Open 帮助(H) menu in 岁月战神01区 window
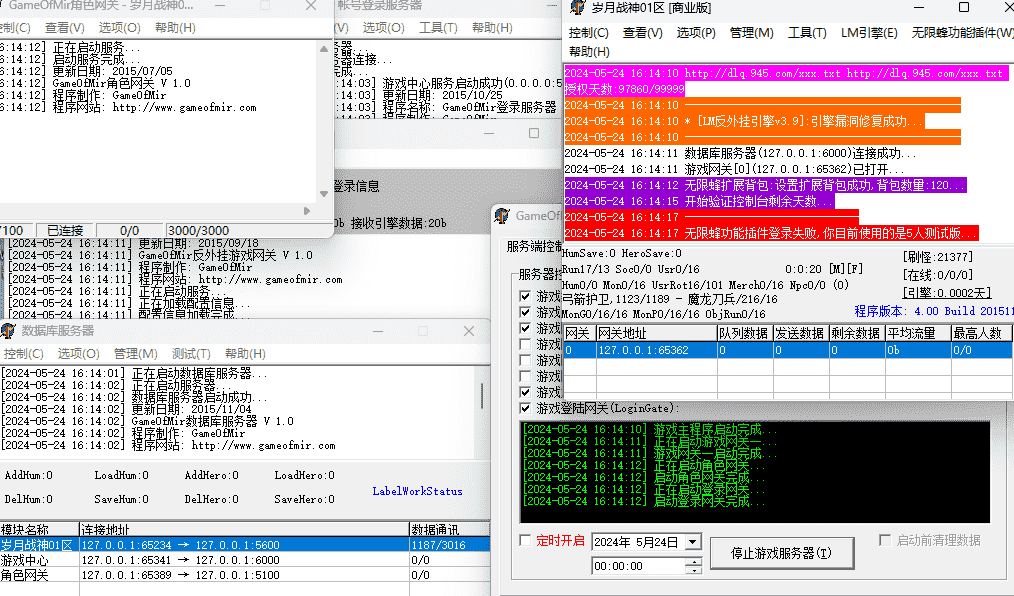The width and height of the screenshot is (1014, 596). click(x=589, y=52)
